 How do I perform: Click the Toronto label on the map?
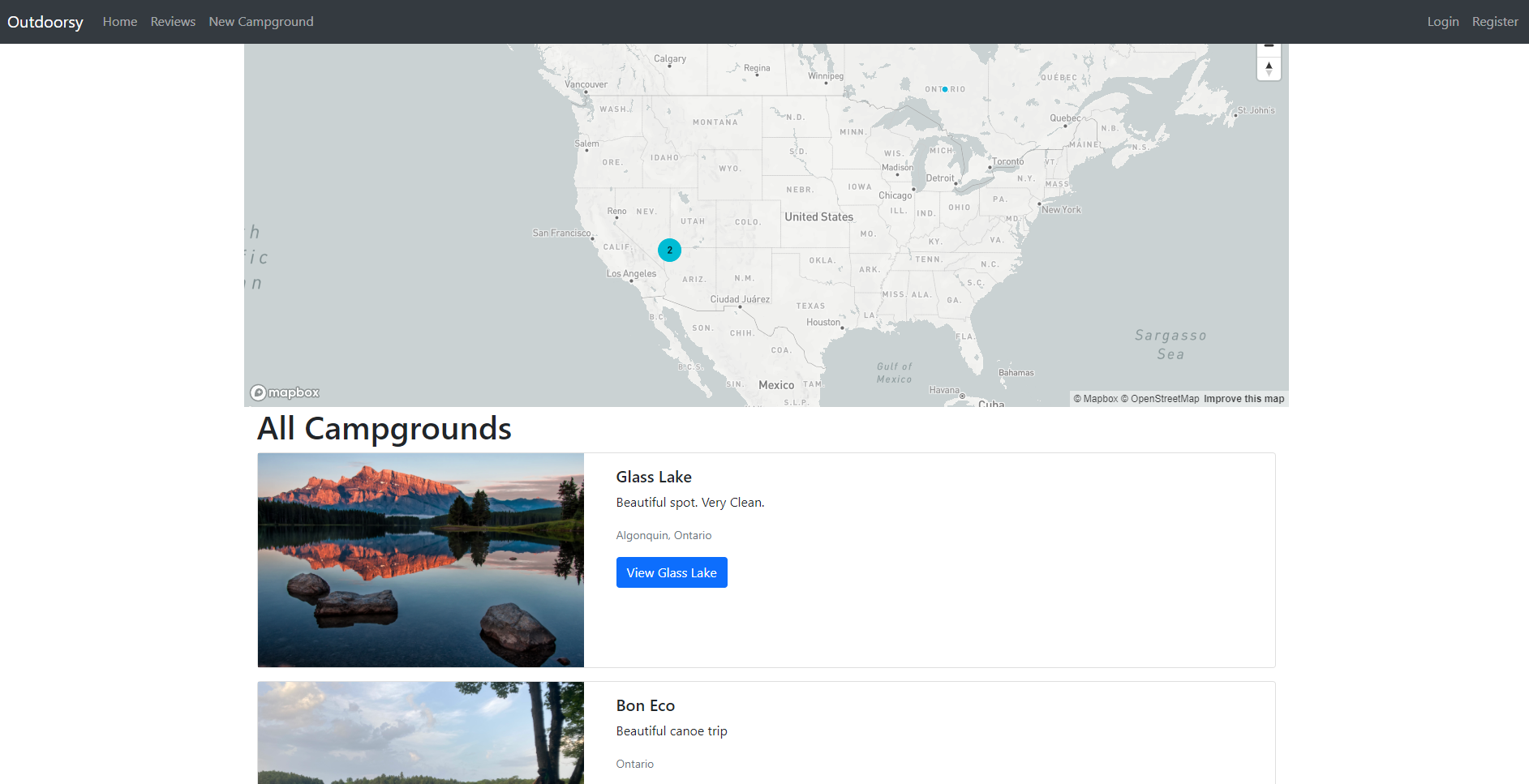tap(1008, 161)
